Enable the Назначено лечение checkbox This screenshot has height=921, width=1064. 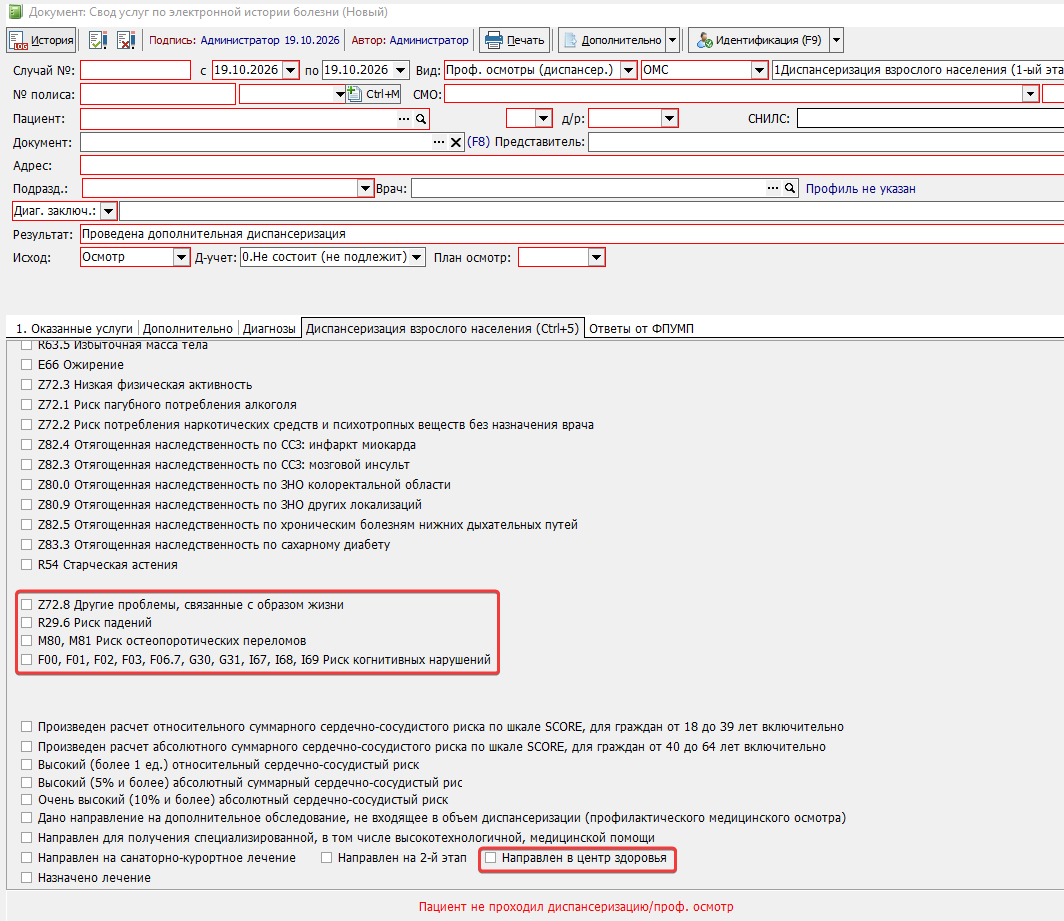[26, 878]
